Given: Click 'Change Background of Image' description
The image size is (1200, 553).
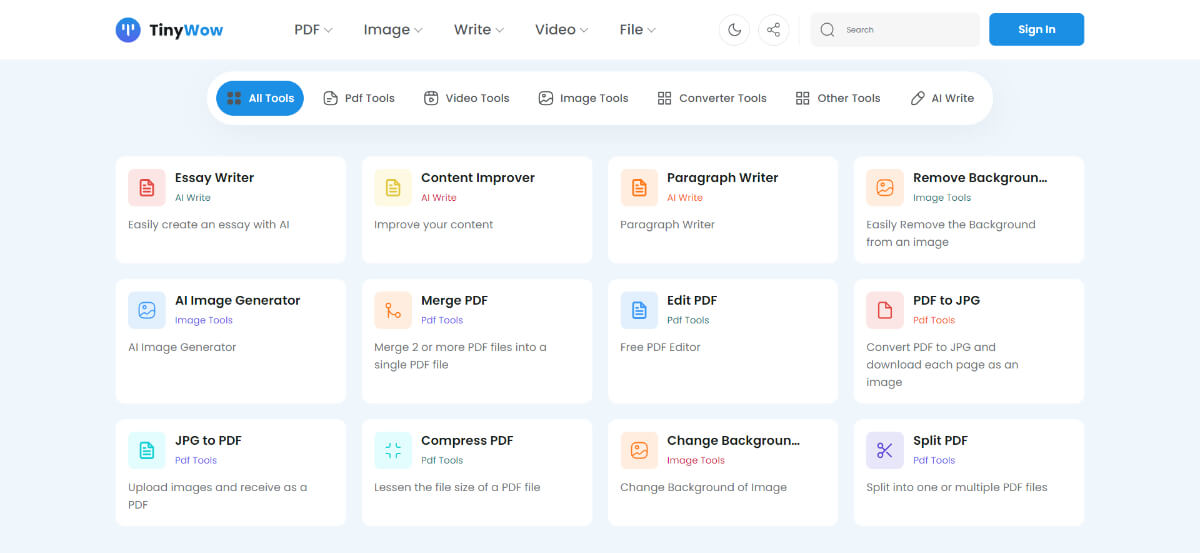Looking at the screenshot, I should point(703,487).
